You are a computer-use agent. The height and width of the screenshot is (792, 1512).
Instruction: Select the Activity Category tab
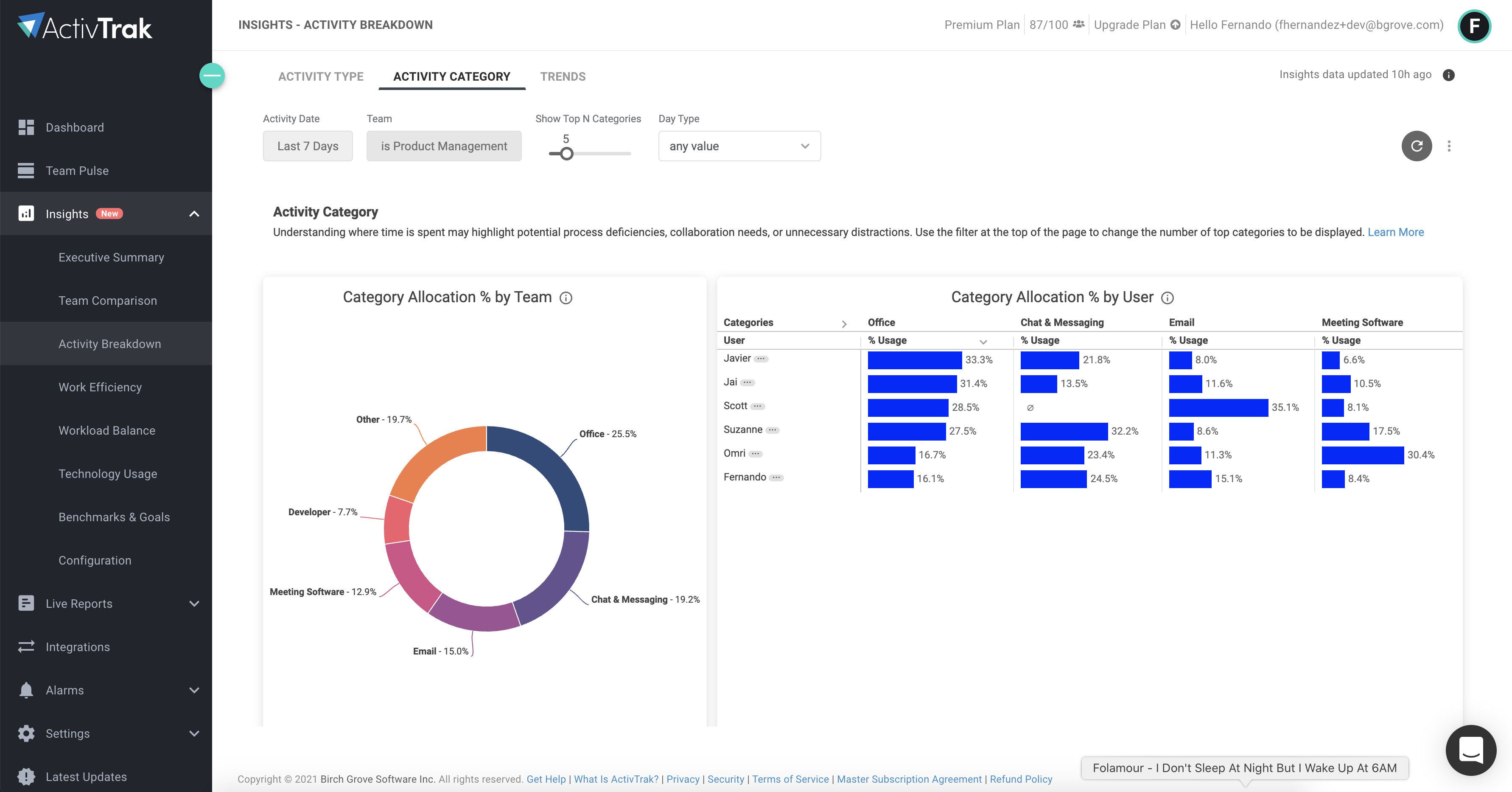pyautogui.click(x=452, y=76)
